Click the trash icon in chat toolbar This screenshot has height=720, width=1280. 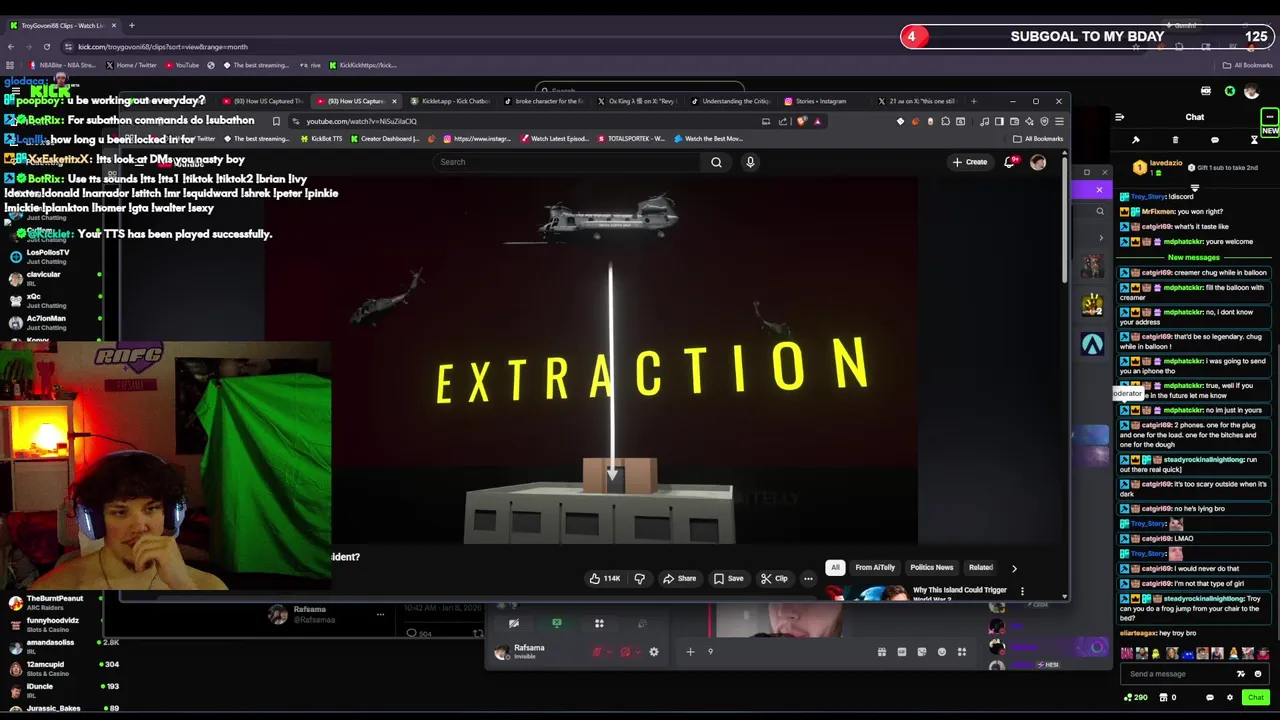click(x=1175, y=140)
